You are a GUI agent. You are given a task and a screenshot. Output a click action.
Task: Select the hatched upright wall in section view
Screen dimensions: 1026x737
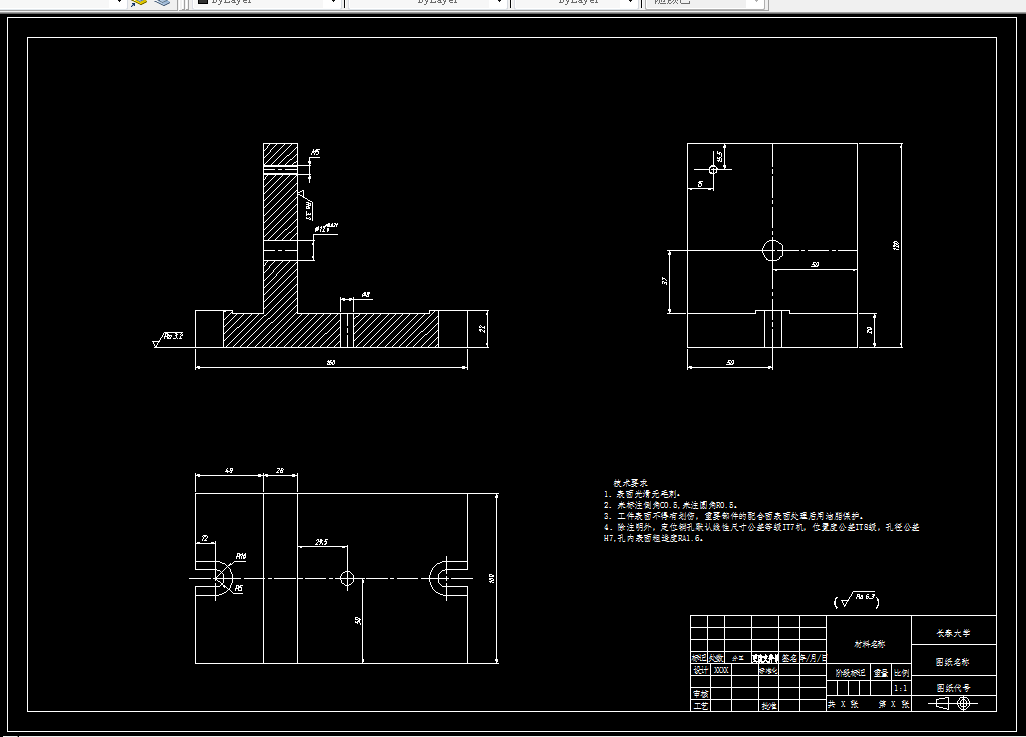pos(280,227)
